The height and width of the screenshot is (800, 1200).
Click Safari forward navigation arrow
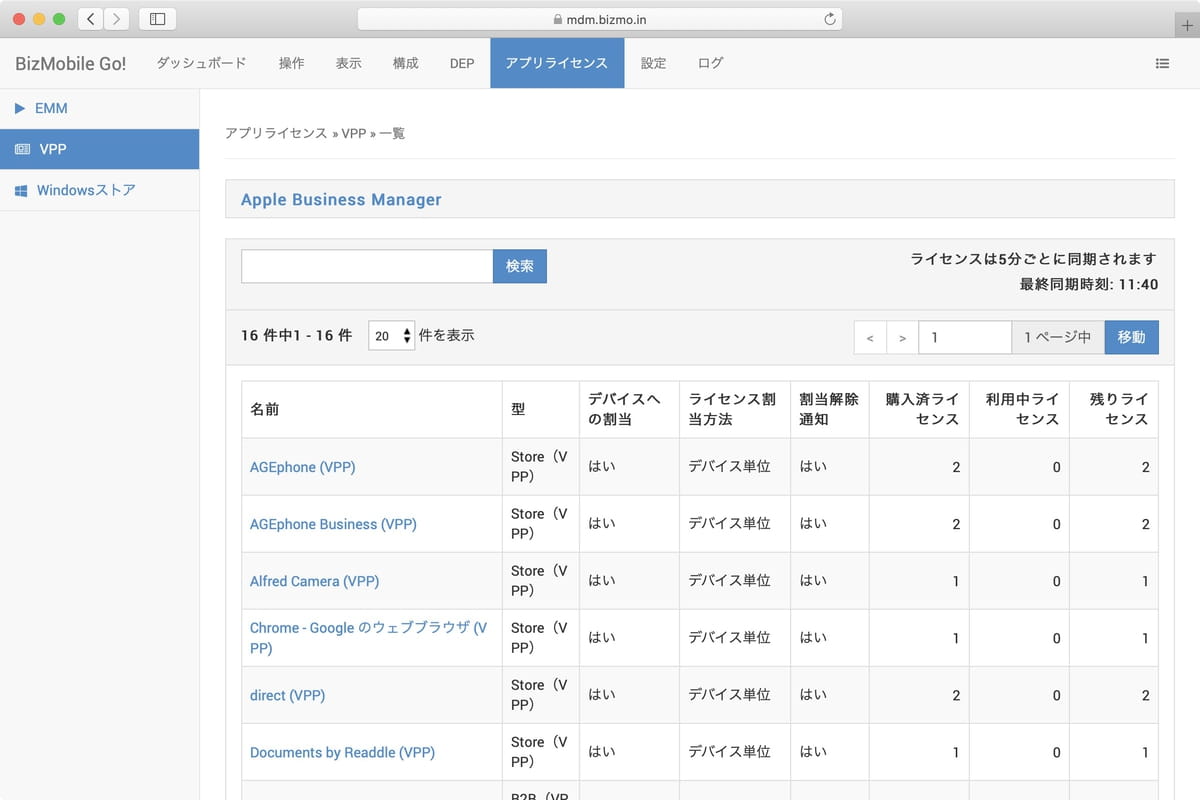(x=116, y=18)
